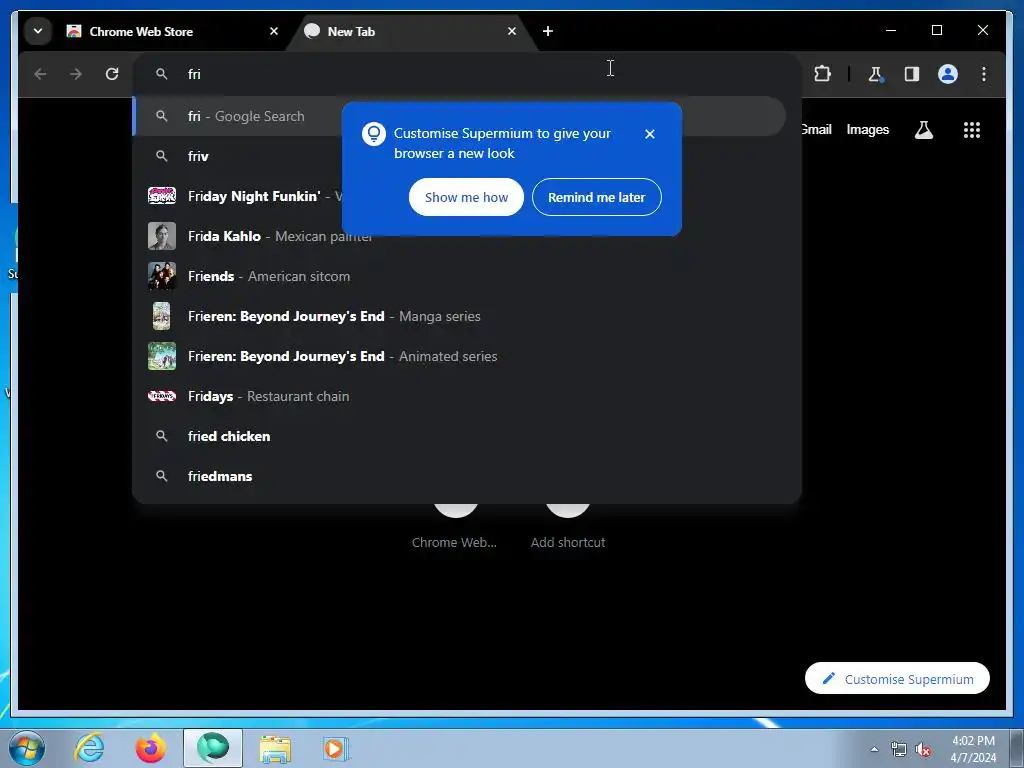Reload the current page
The width and height of the screenshot is (1024, 768).
[112, 74]
